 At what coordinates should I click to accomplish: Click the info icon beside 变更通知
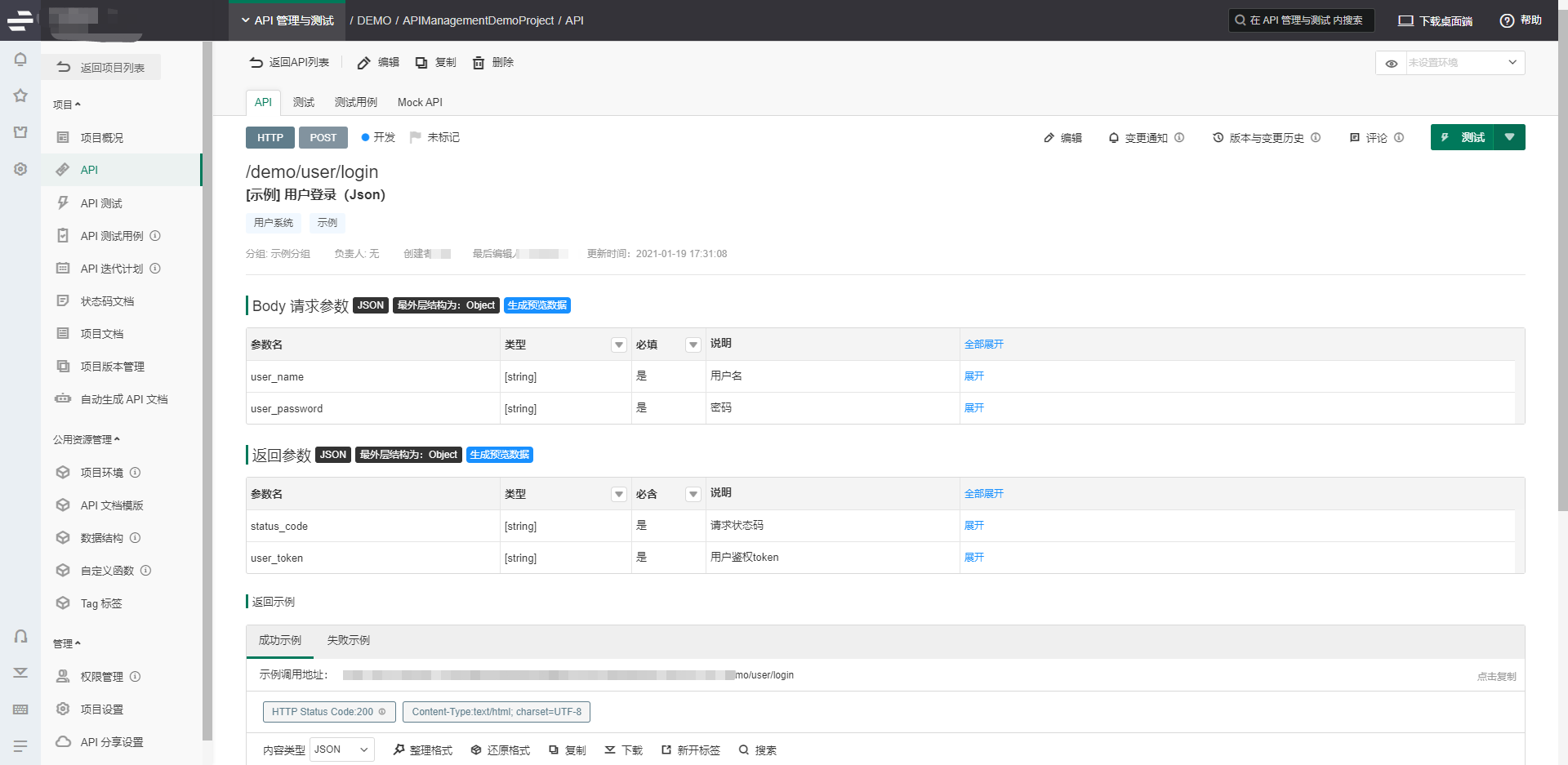point(1179,138)
